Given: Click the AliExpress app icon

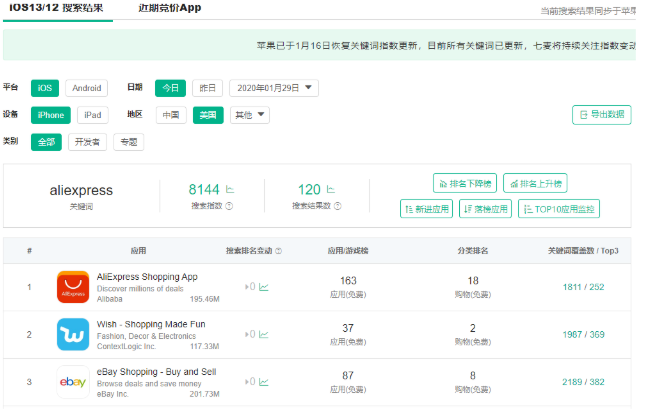Looking at the screenshot, I should [x=74, y=286].
